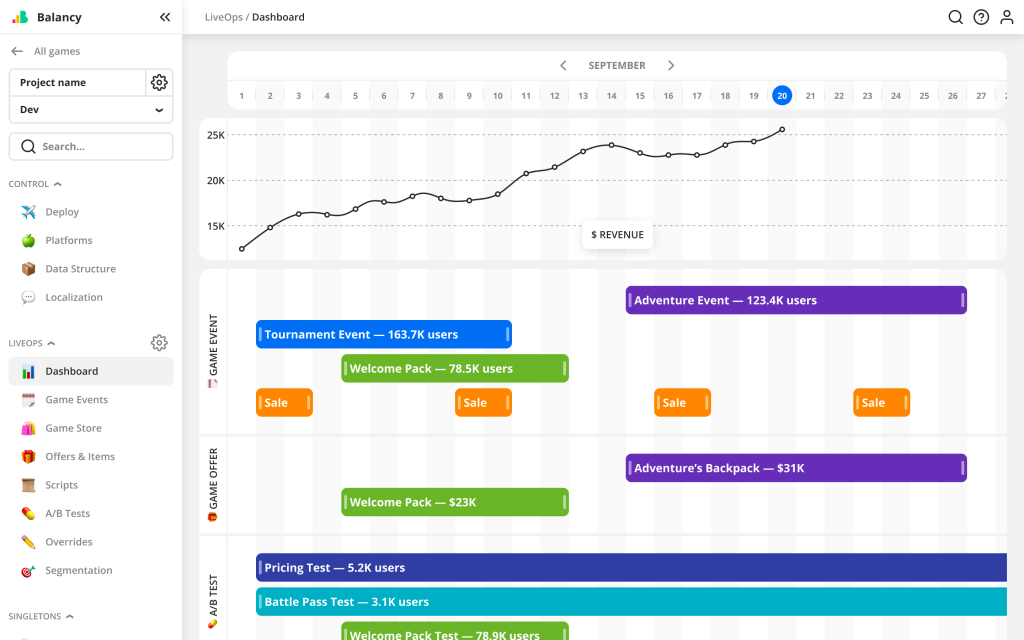Click the Search input field
This screenshot has width=1024, height=640.
[x=90, y=146]
